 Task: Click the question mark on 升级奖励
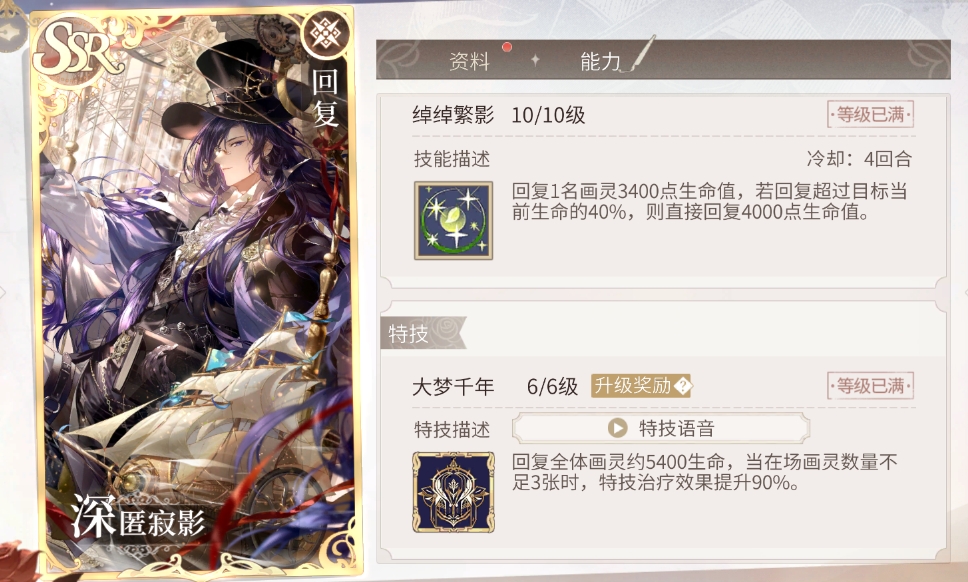pyautogui.click(x=682, y=386)
